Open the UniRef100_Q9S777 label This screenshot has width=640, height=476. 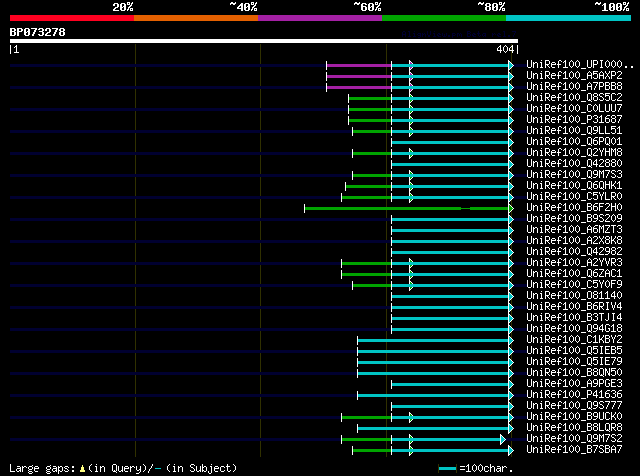pyautogui.click(x=574, y=406)
